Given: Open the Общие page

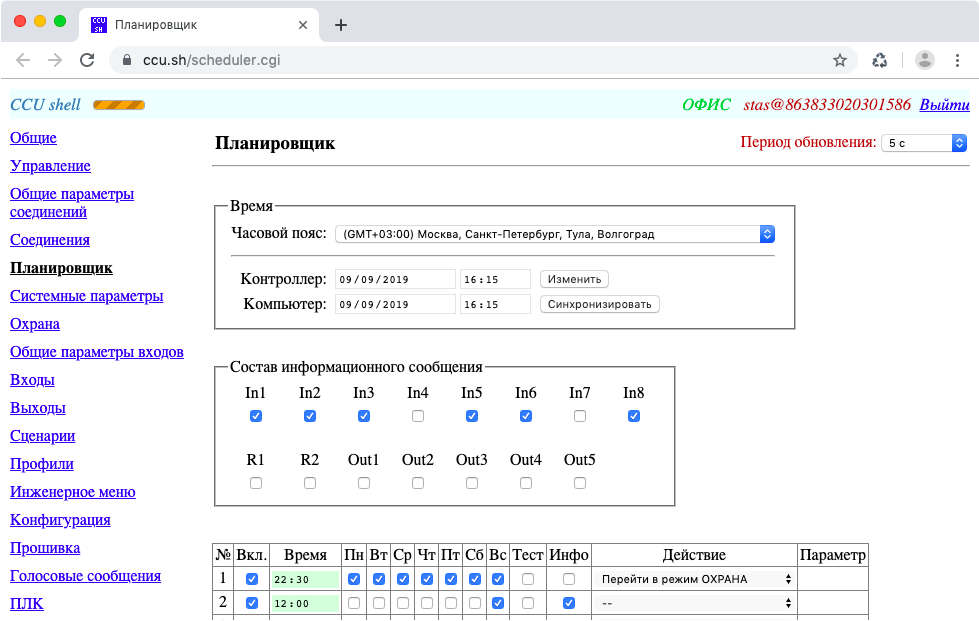Looking at the screenshot, I should click(33, 138).
